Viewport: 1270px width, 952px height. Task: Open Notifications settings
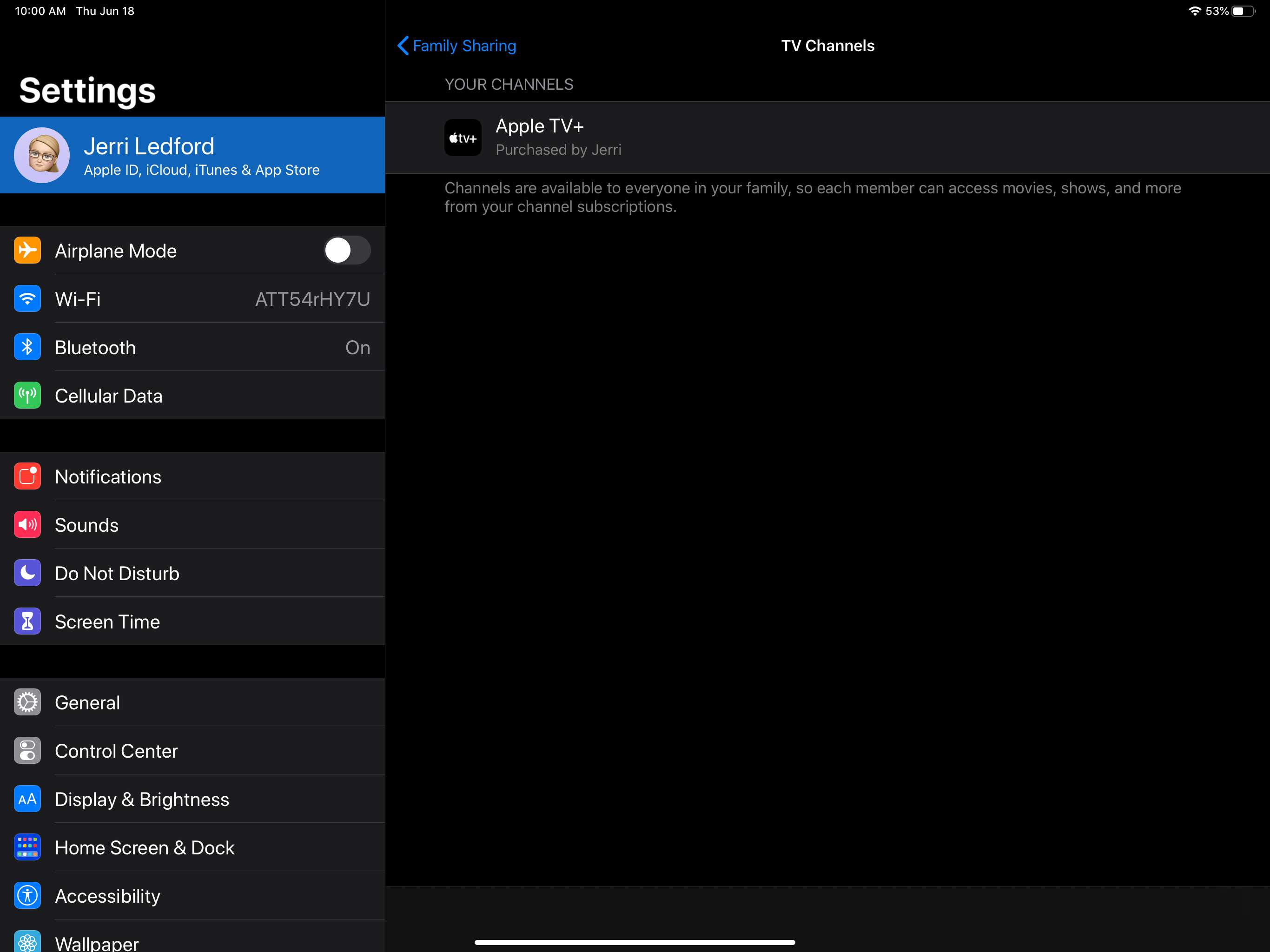192,476
